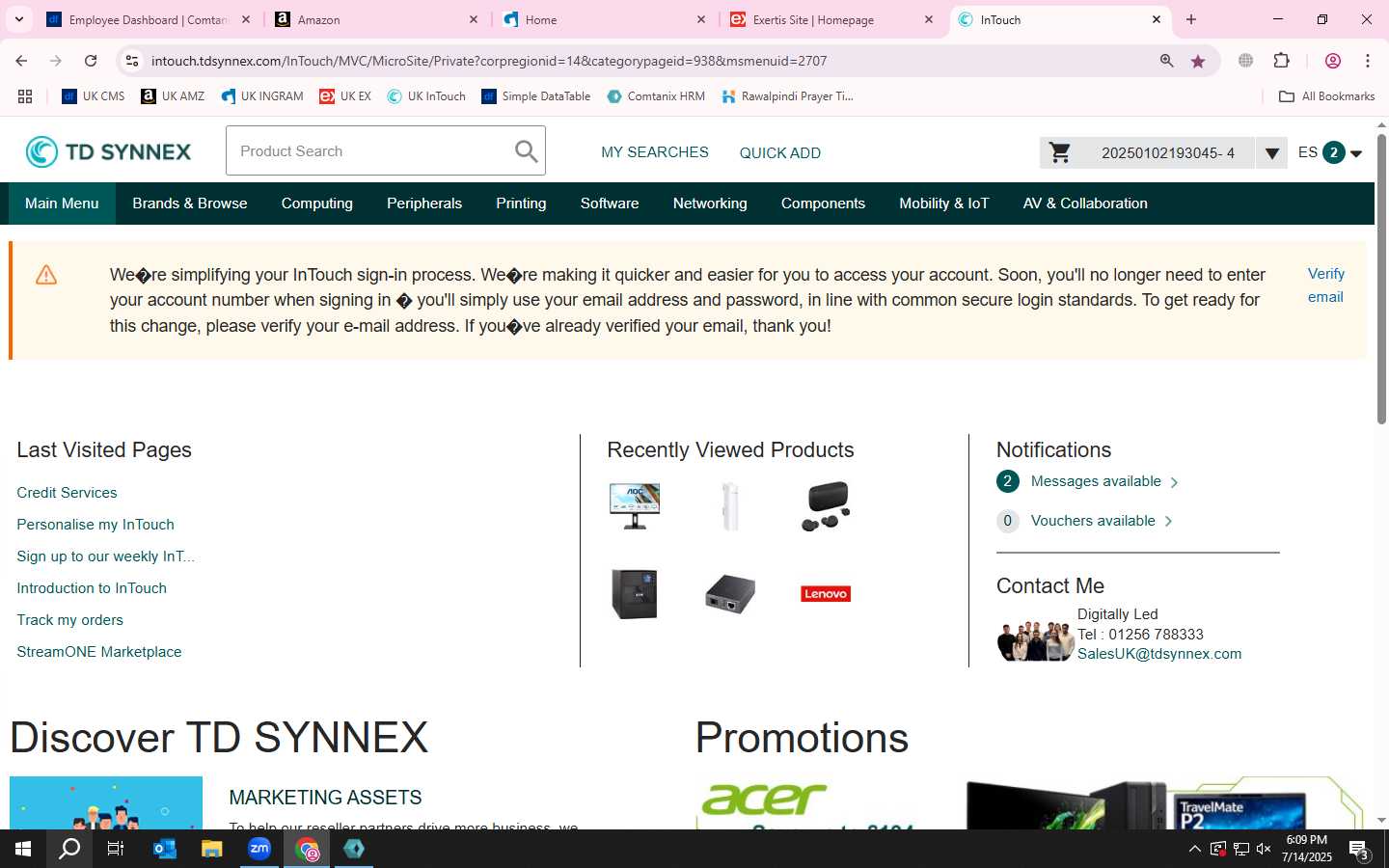
Task: Open the Track my orders link
Action: [69, 620]
